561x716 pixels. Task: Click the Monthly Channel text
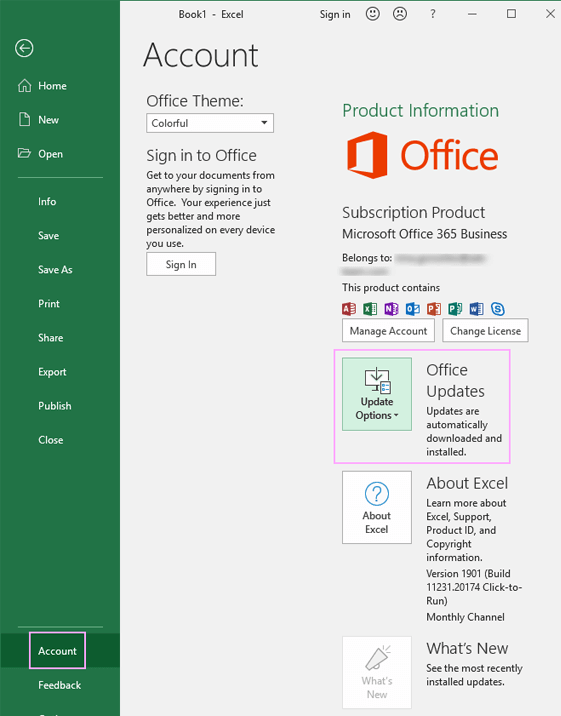pos(465,617)
